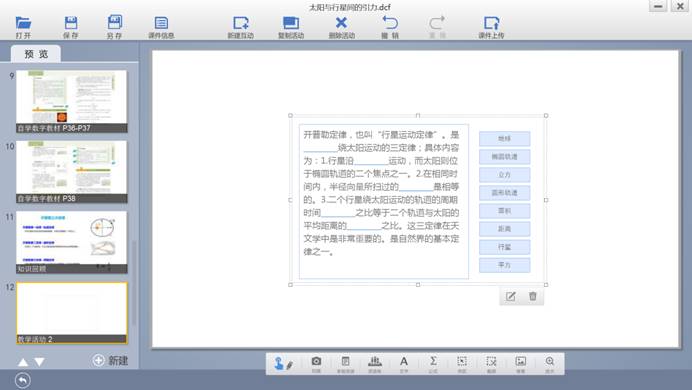The image size is (692, 390).
Task: Add a new slide with 新建 button
Action: click(x=111, y=360)
